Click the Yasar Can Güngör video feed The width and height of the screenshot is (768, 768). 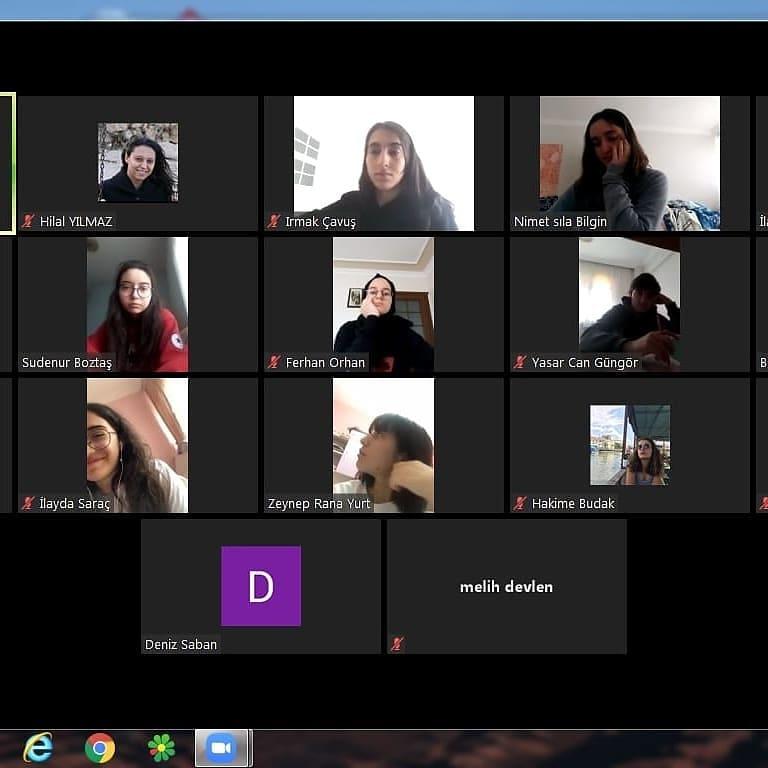(629, 304)
